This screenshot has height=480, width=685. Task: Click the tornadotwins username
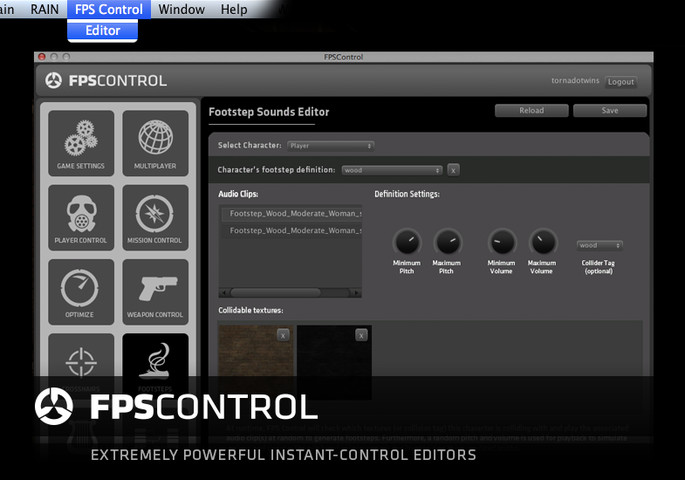click(x=575, y=80)
